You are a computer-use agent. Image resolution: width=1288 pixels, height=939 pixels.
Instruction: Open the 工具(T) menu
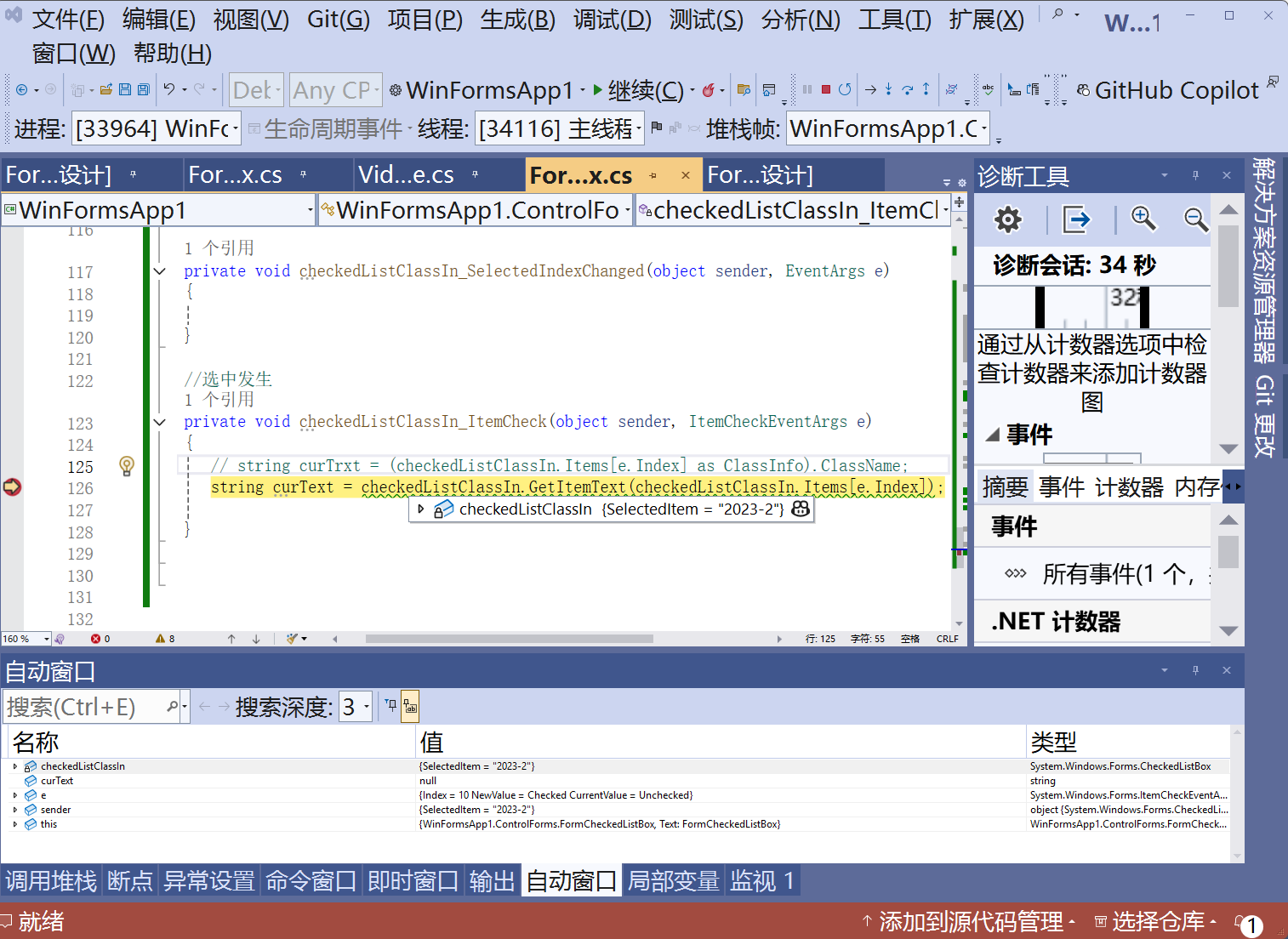(894, 19)
